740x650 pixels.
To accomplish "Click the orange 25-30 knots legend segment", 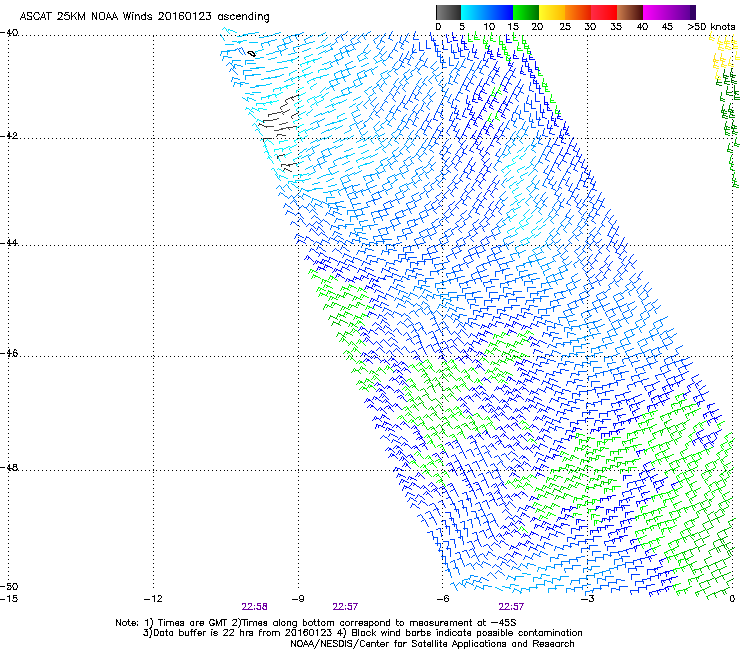I will pyautogui.click(x=578, y=12).
